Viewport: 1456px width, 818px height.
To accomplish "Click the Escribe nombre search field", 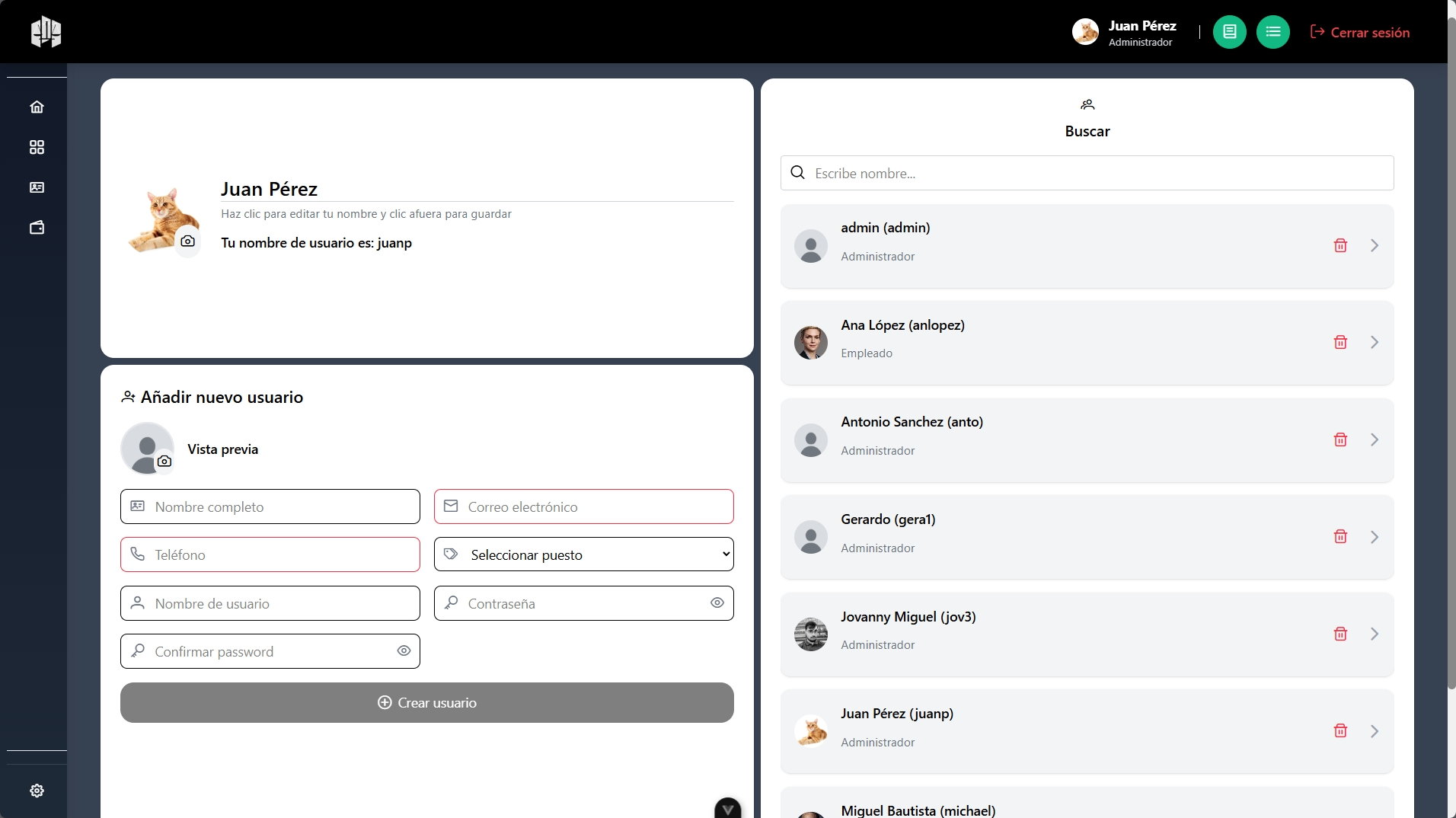I will pyautogui.click(x=1087, y=173).
